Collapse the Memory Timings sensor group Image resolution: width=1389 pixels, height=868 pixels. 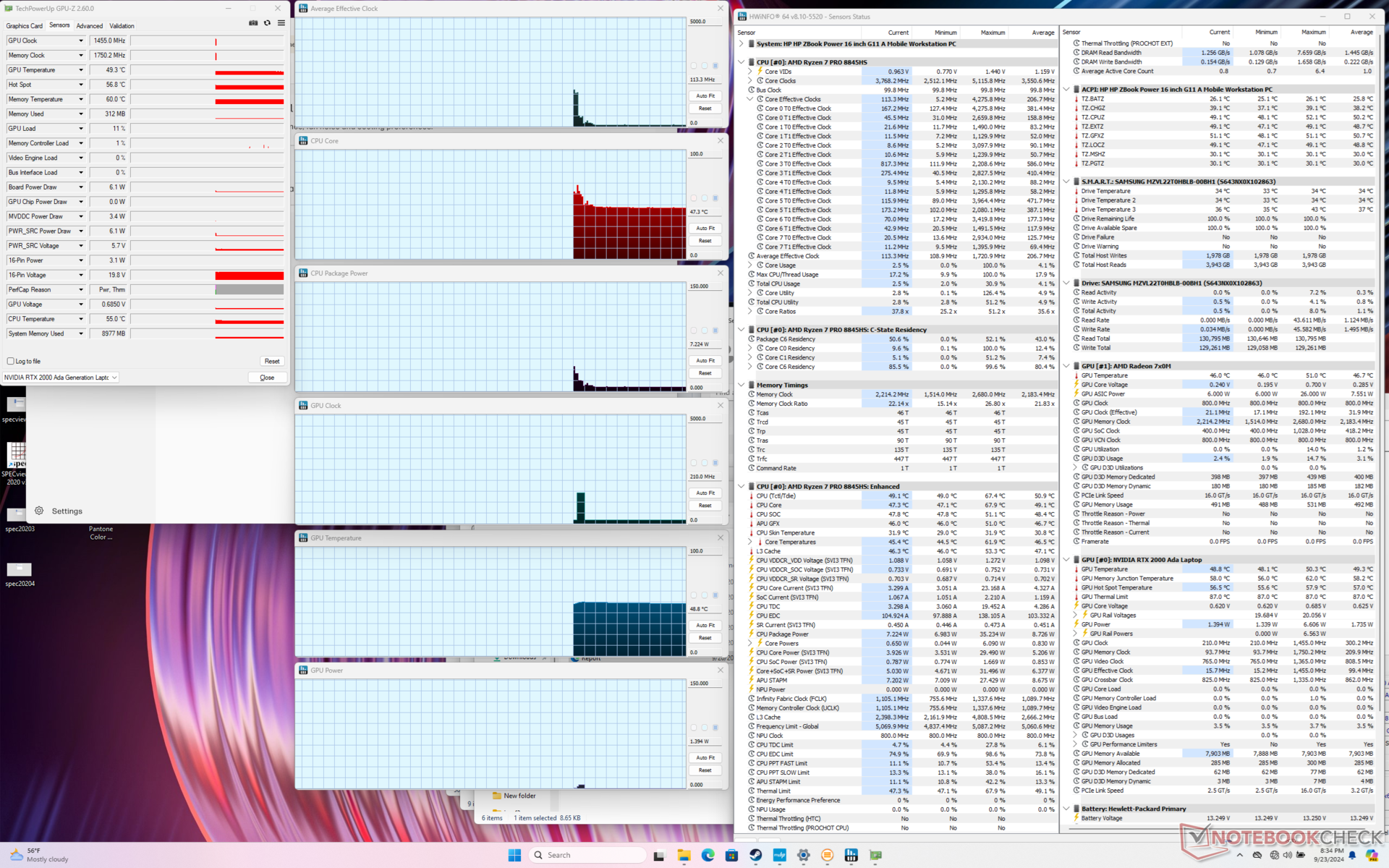click(x=741, y=385)
